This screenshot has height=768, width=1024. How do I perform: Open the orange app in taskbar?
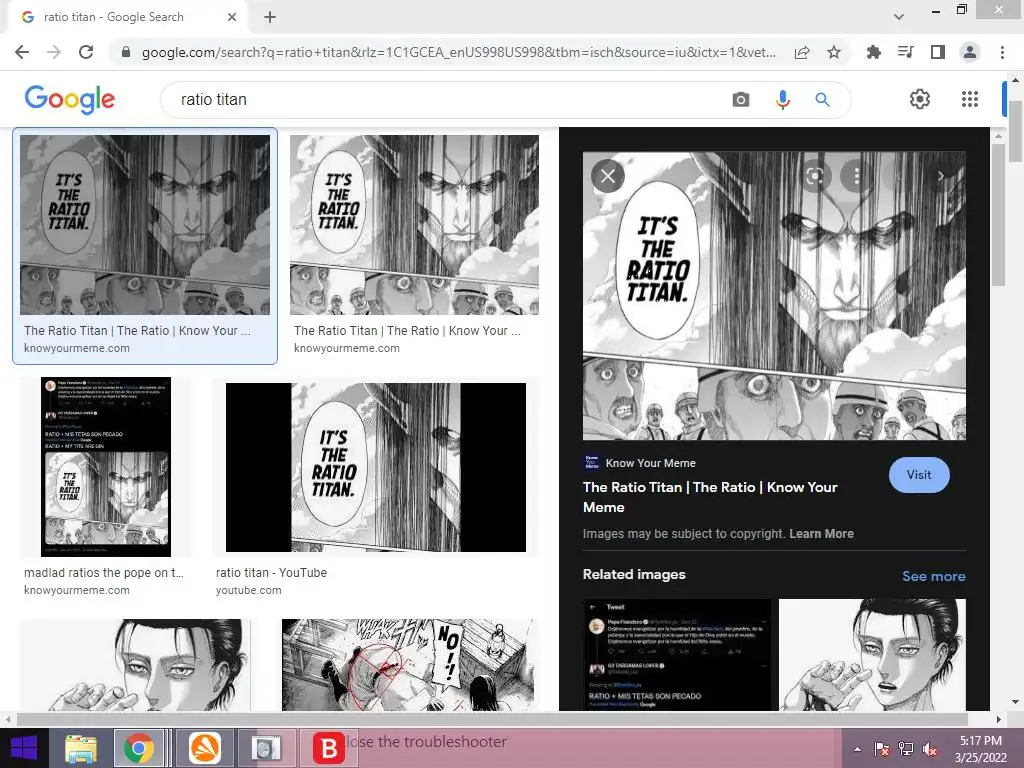pyautogui.click(x=205, y=748)
